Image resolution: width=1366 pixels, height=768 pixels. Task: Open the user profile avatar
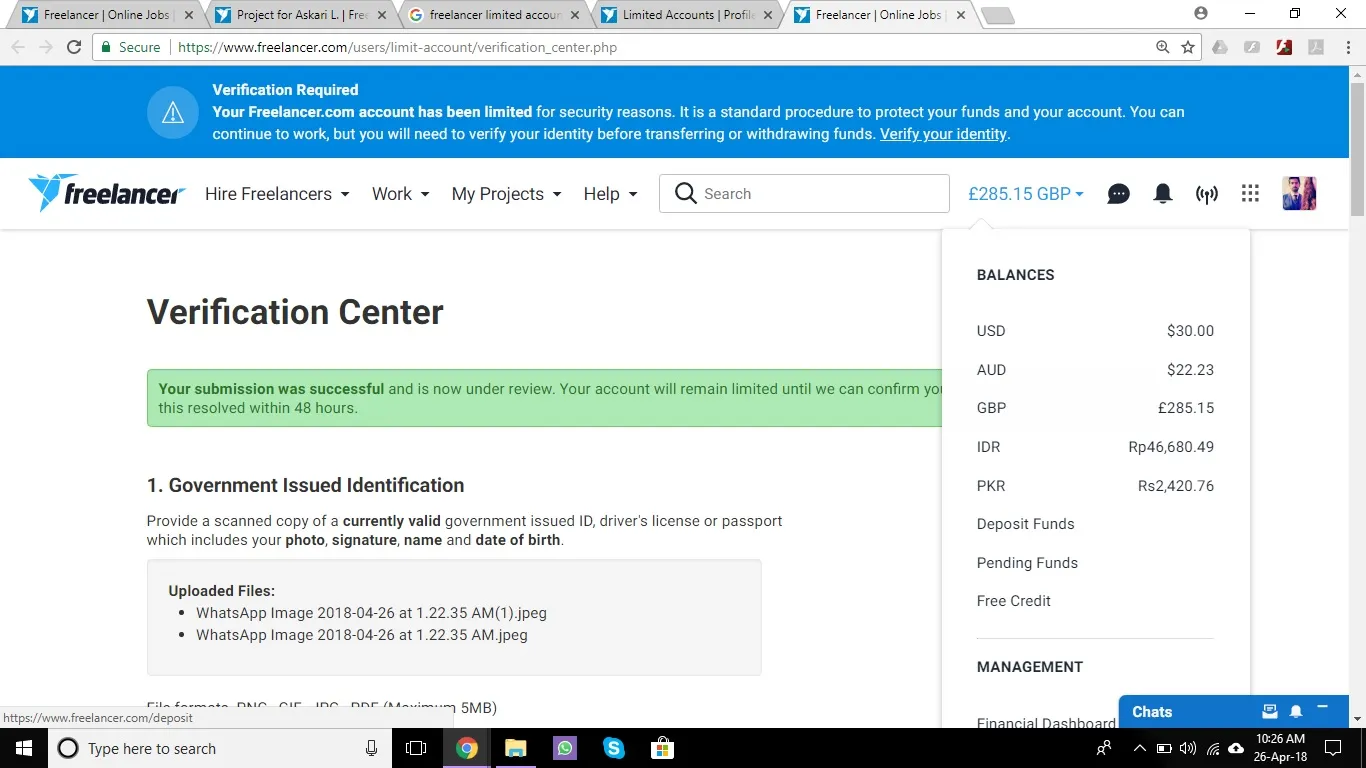1298,194
